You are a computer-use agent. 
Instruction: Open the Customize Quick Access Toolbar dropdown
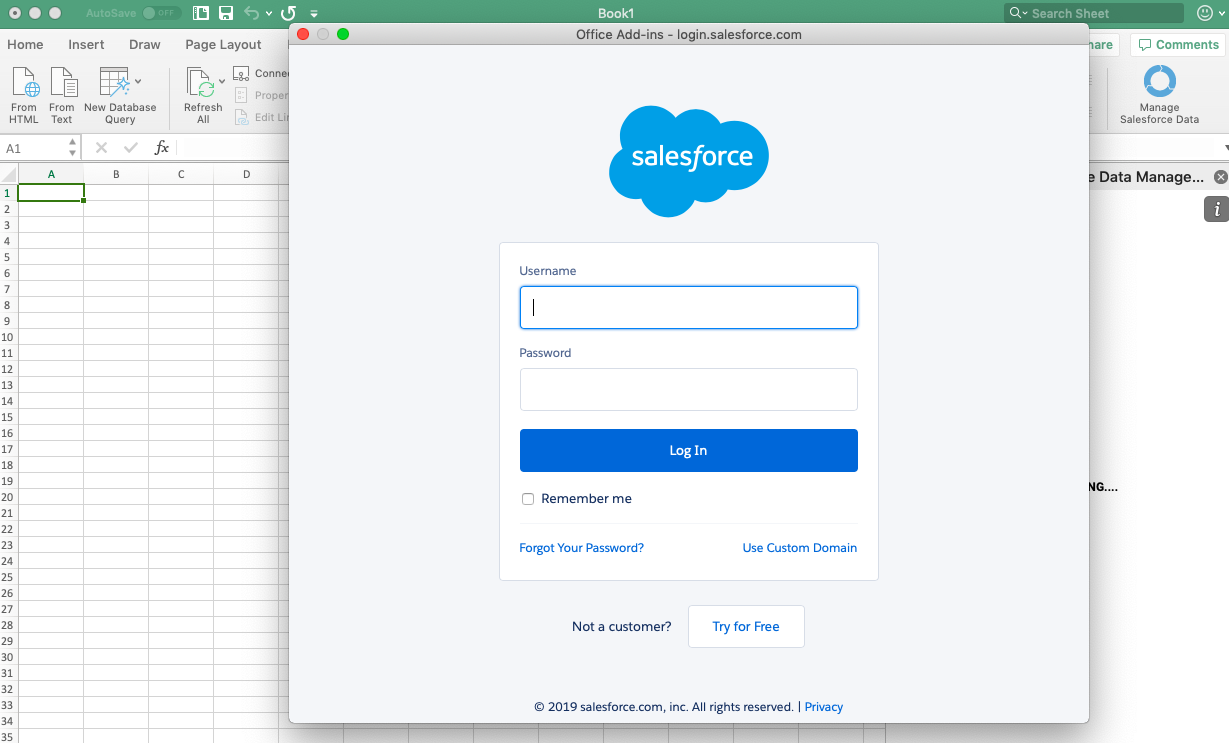point(314,14)
